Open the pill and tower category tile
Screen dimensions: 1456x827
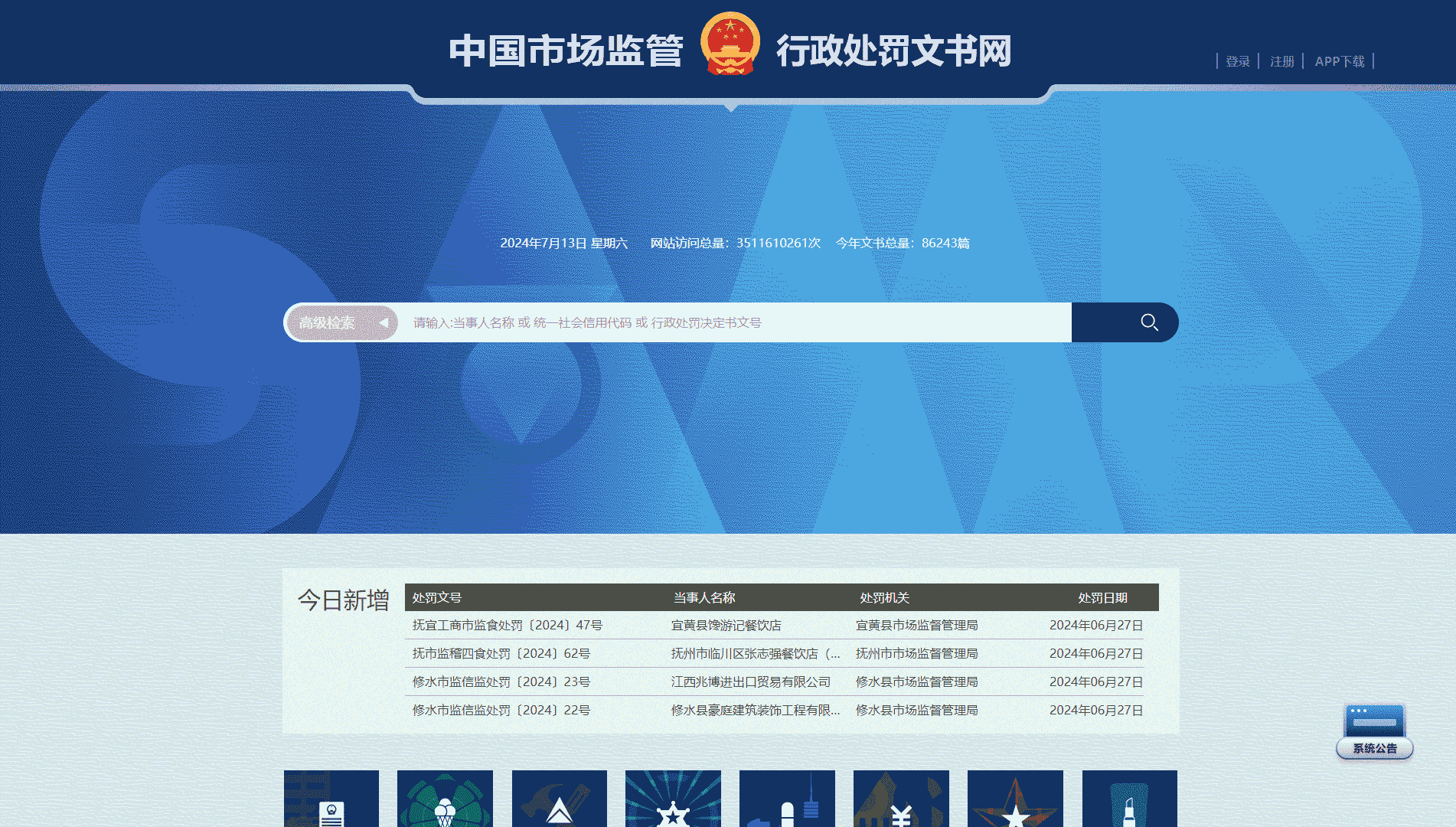pyautogui.click(x=787, y=799)
